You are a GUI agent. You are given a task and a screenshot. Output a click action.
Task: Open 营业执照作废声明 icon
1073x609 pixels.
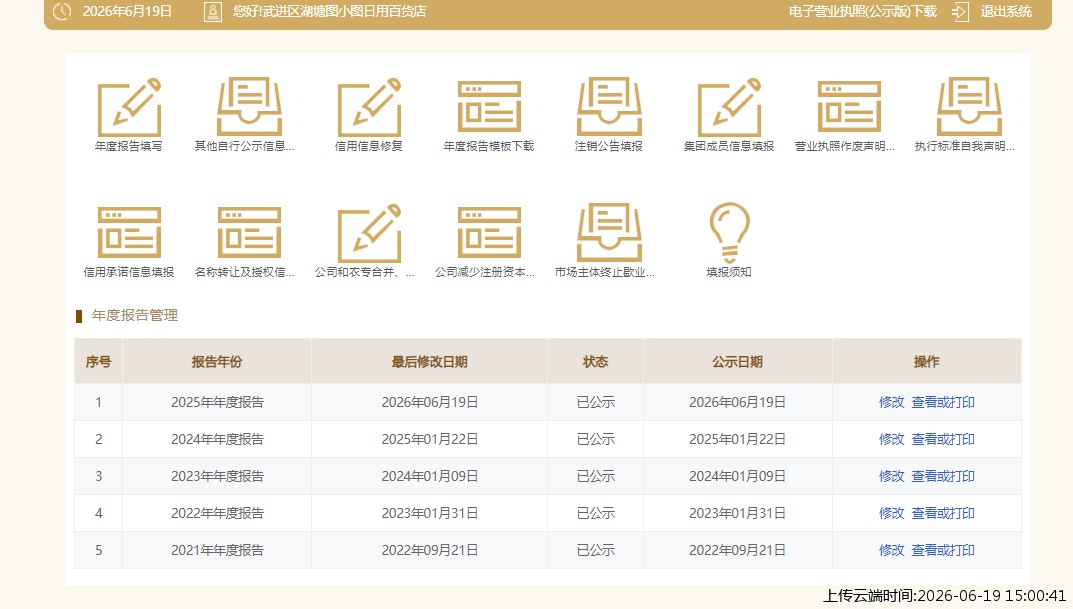tap(849, 107)
